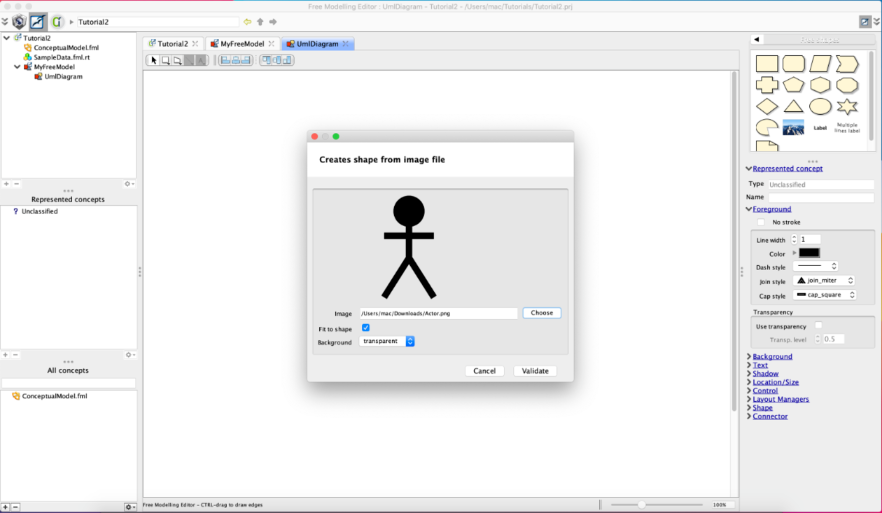Expand the Shadow properties section
This screenshot has width=882, height=513.
point(749,373)
